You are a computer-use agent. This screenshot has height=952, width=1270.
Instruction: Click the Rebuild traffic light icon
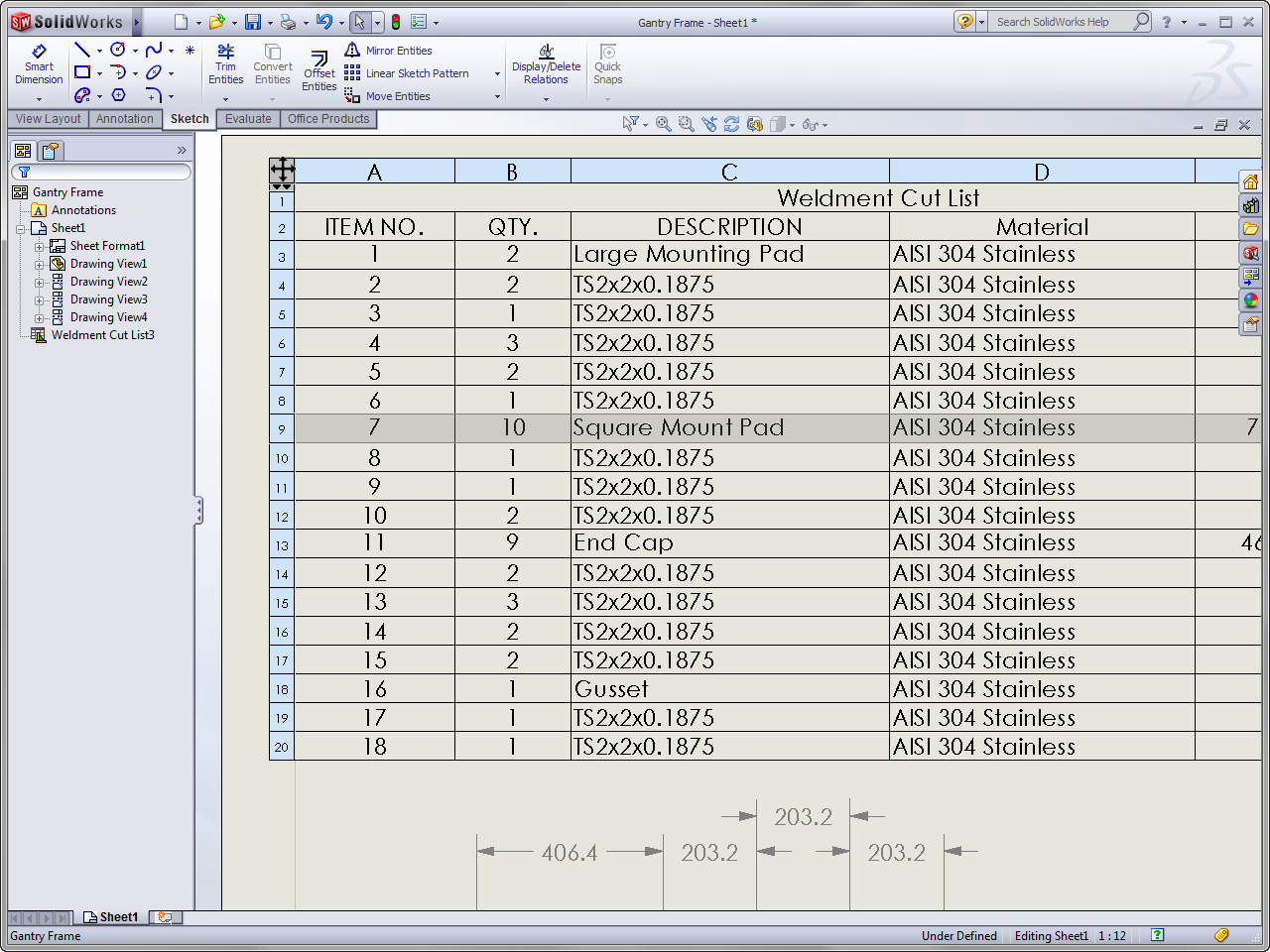tap(396, 22)
